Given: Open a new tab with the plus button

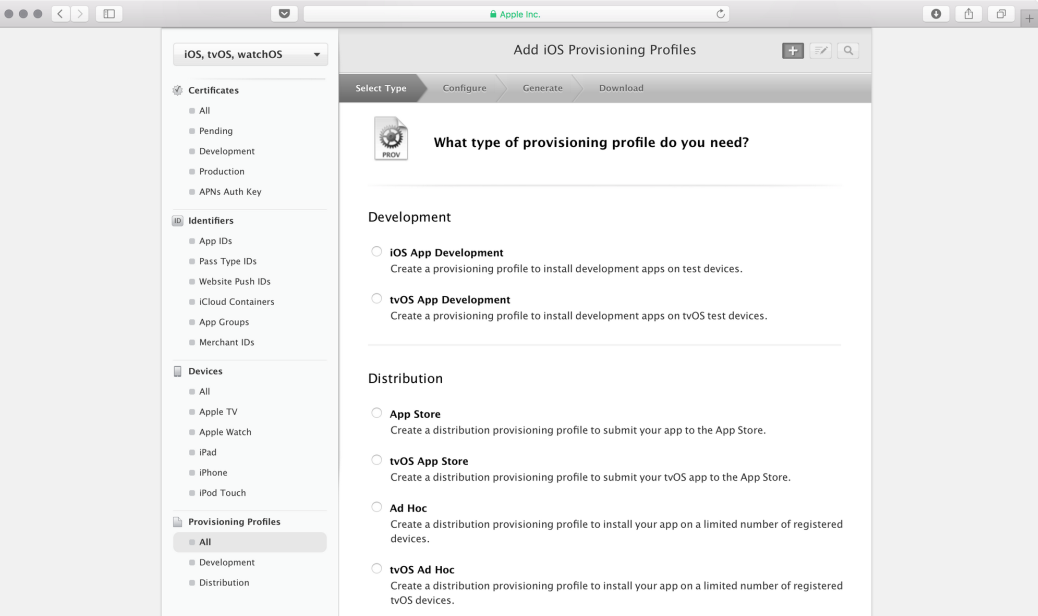Looking at the screenshot, I should tap(1029, 19).
